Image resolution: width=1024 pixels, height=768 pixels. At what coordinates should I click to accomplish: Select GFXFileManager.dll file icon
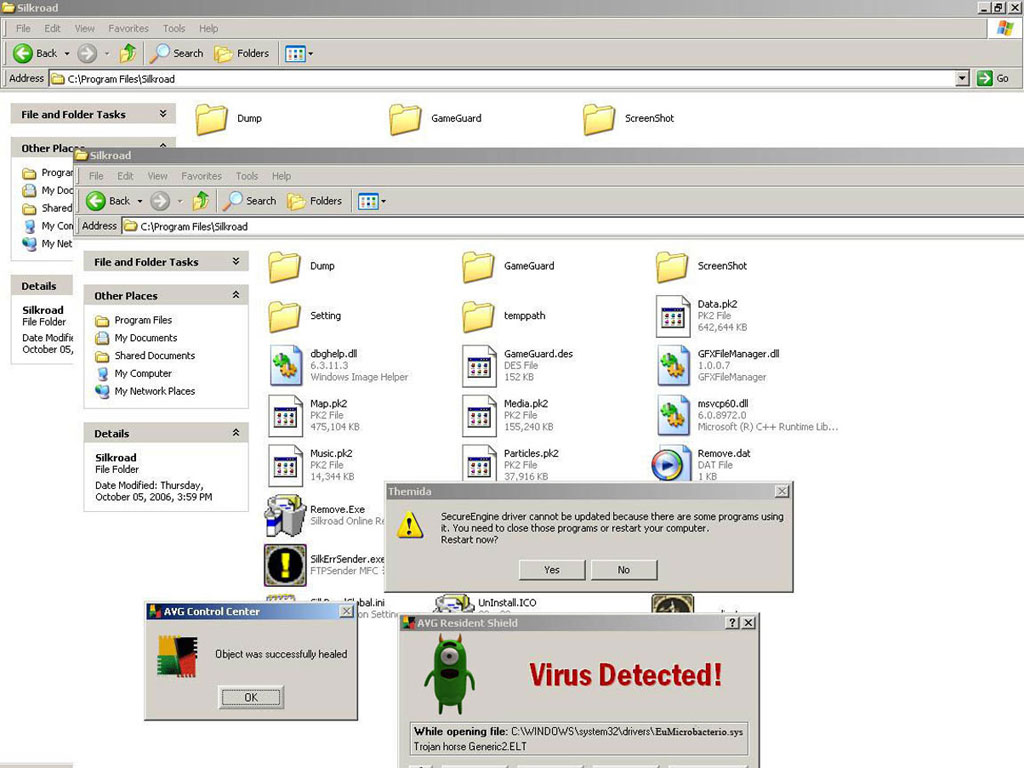click(x=673, y=366)
